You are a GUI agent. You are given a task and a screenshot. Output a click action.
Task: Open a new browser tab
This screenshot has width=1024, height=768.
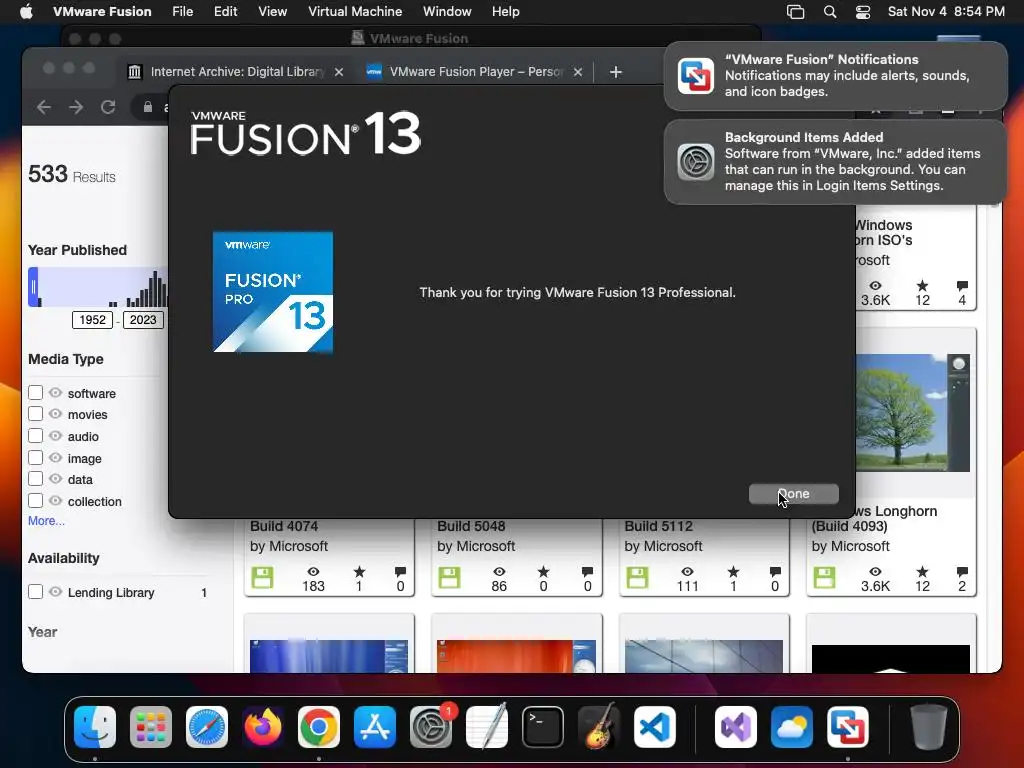(x=616, y=72)
